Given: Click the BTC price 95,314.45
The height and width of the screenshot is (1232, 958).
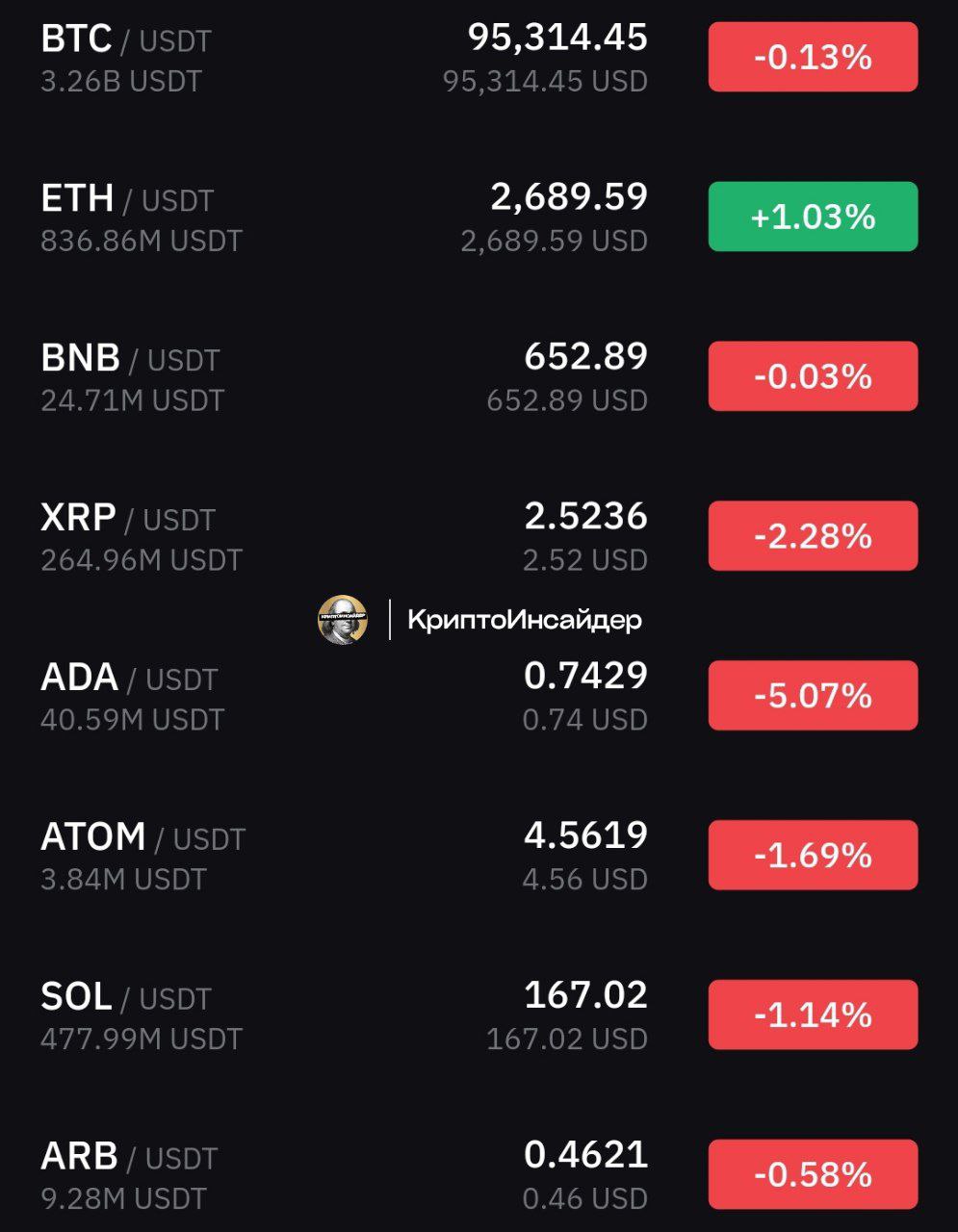Looking at the screenshot, I should (557, 38).
